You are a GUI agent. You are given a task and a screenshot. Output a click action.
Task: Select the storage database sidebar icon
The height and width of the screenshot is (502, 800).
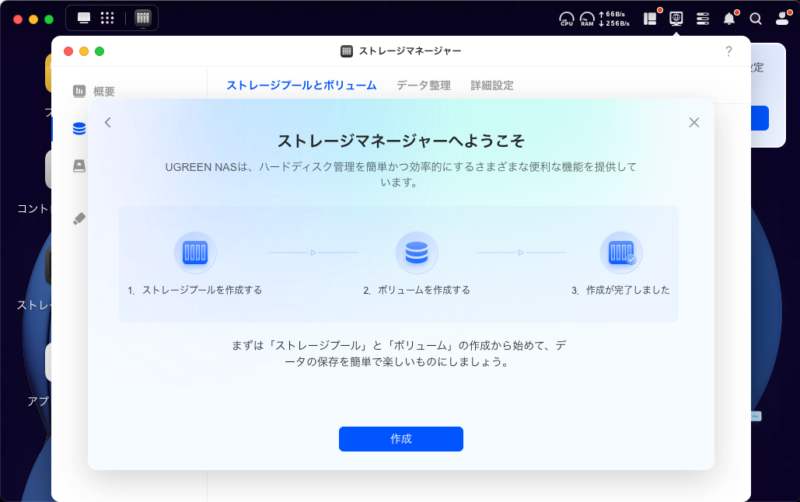click(x=79, y=128)
